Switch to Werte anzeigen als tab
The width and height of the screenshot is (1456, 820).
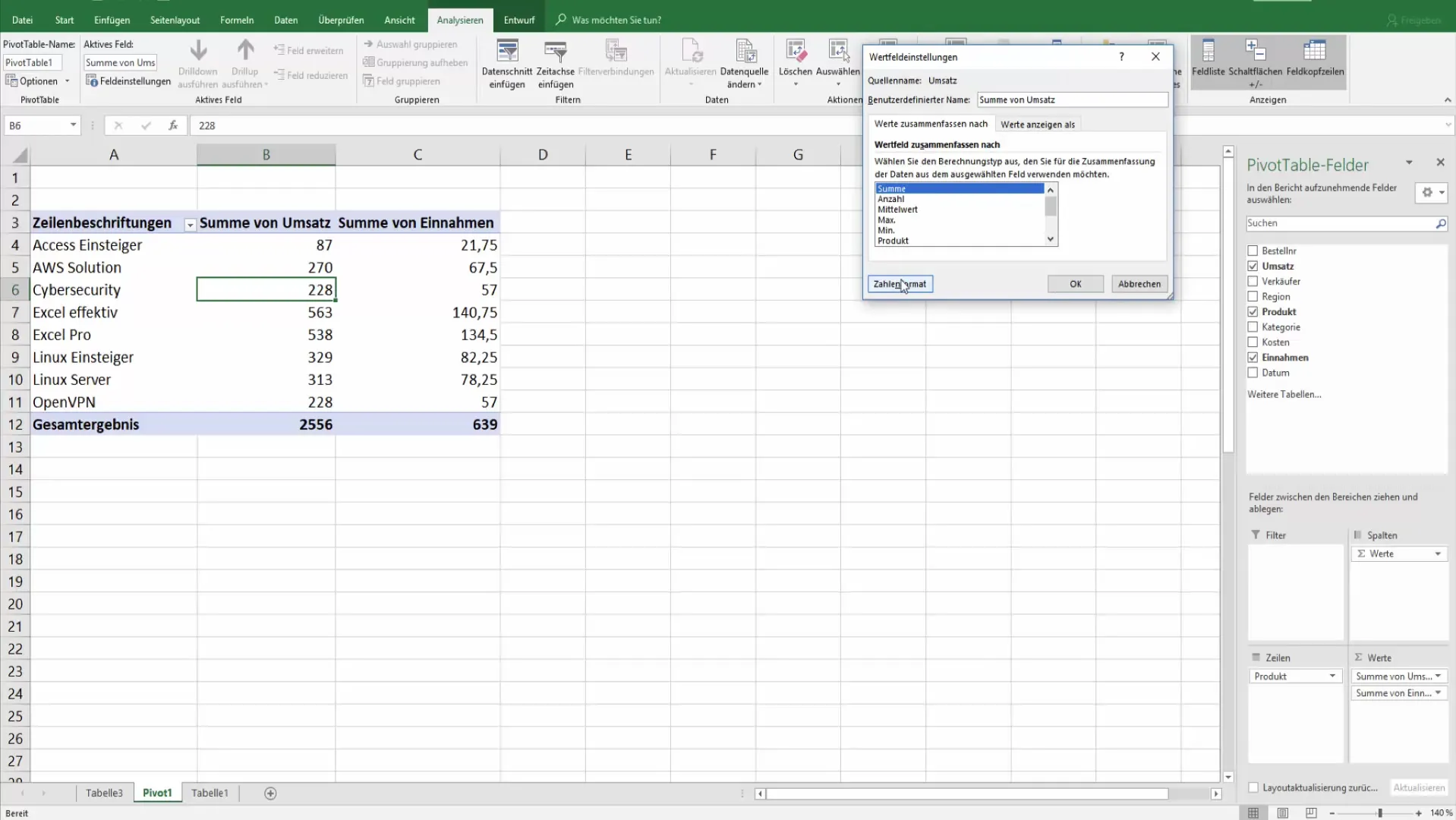(x=1038, y=125)
